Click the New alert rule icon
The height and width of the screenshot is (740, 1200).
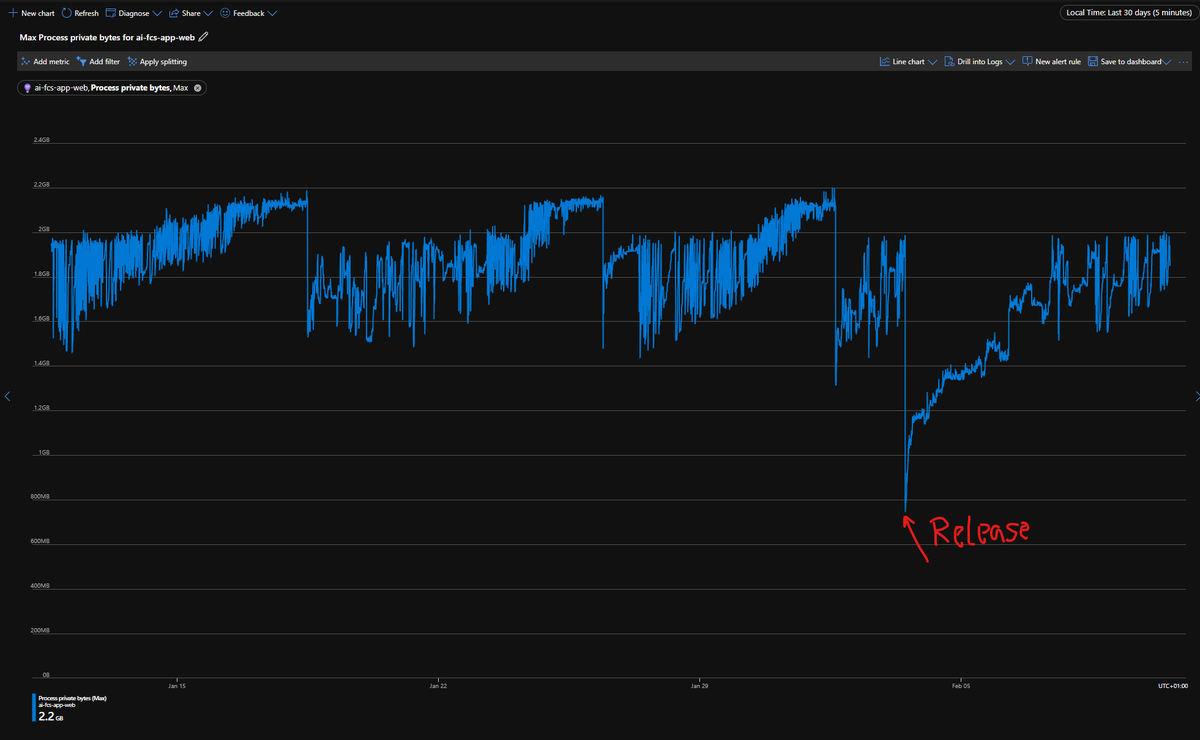[1027, 61]
